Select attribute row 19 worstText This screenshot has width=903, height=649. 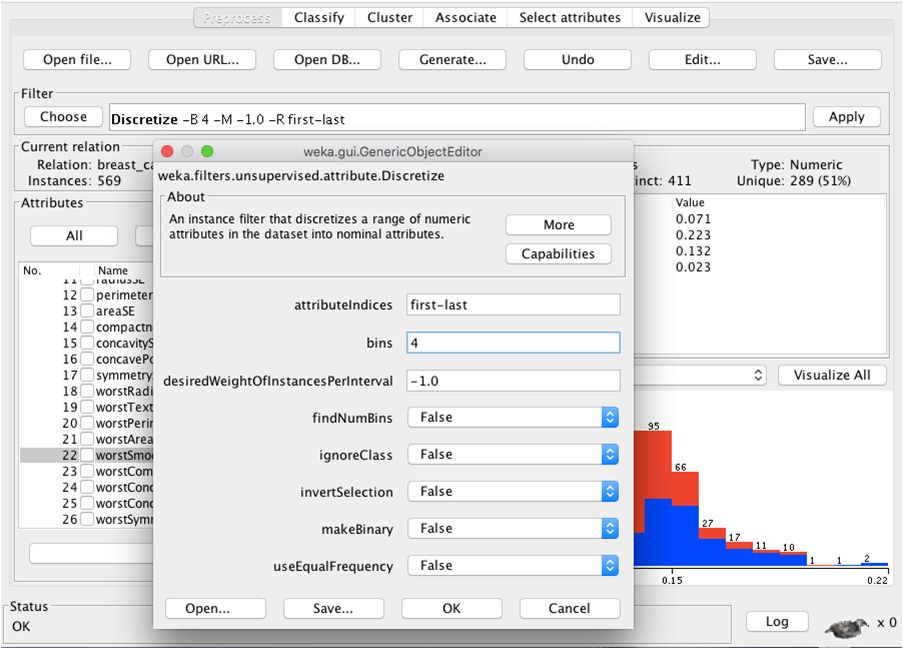86,407
